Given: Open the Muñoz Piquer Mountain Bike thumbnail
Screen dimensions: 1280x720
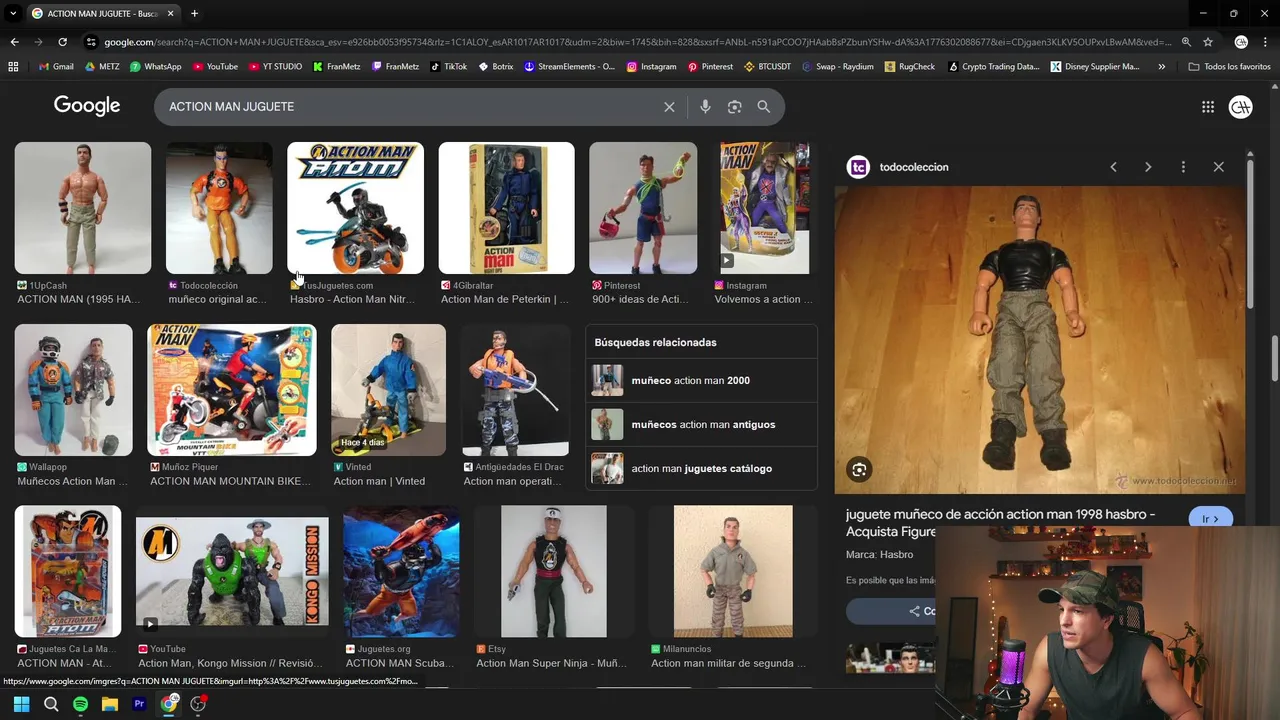Looking at the screenshot, I should tap(232, 390).
